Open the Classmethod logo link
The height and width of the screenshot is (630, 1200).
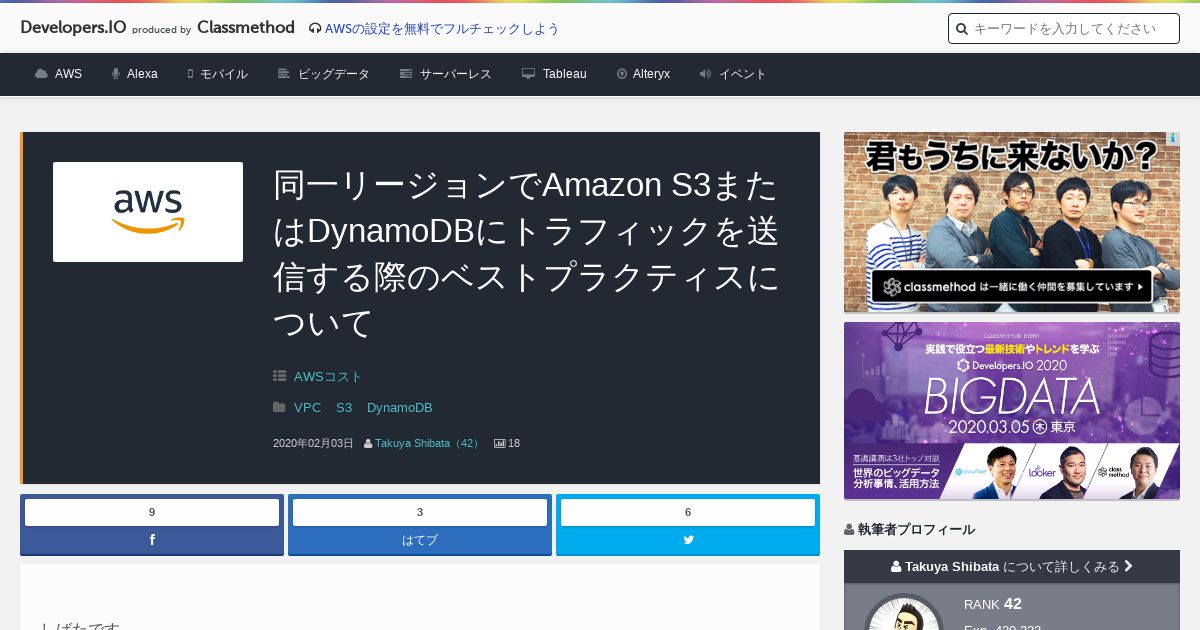coord(246,28)
